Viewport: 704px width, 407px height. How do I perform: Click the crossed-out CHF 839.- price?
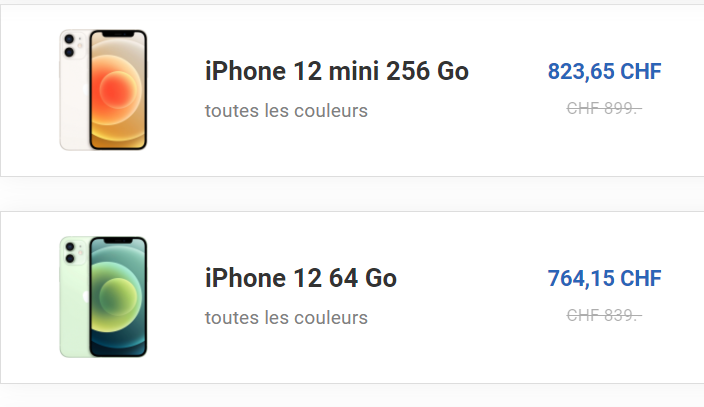(604, 315)
